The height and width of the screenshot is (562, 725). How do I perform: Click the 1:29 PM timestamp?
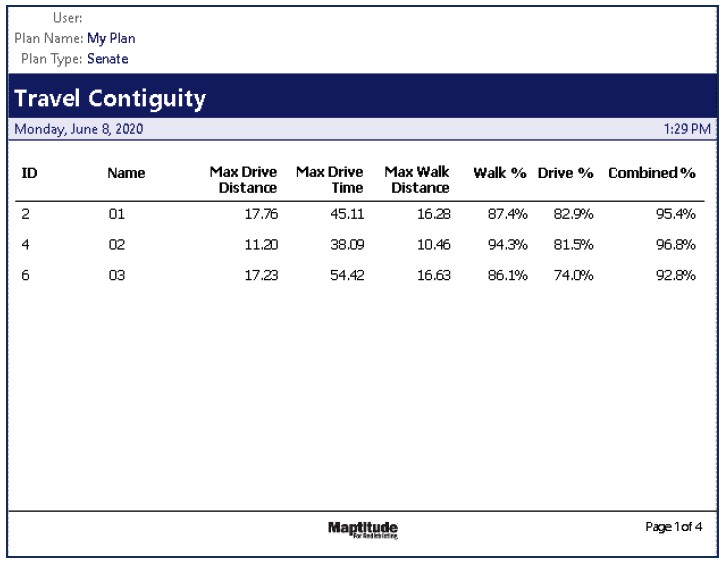click(x=687, y=129)
